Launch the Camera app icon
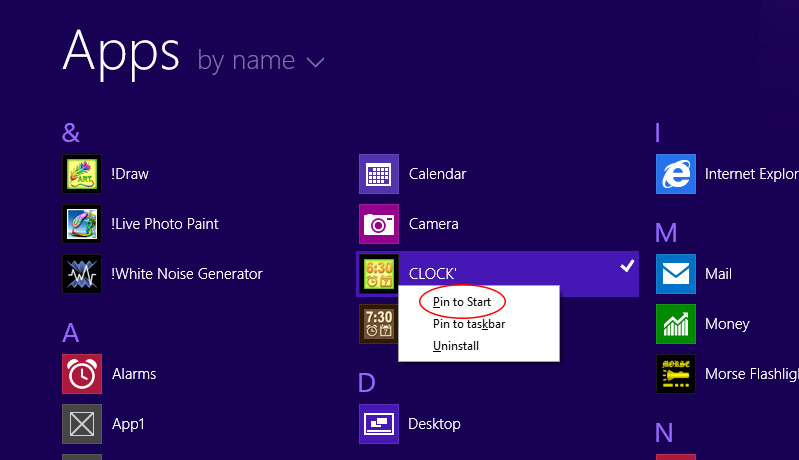This screenshot has width=799, height=460. (x=379, y=224)
